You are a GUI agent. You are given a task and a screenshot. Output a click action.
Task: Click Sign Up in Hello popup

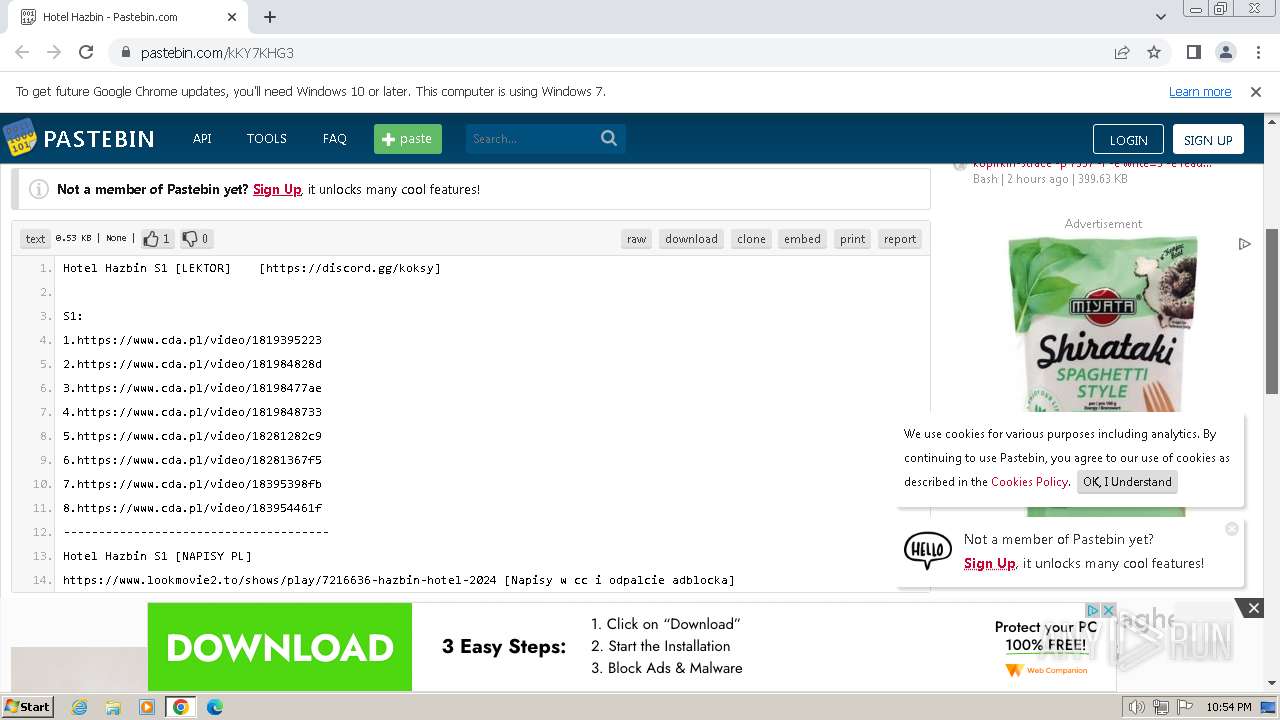pyautogui.click(x=990, y=563)
